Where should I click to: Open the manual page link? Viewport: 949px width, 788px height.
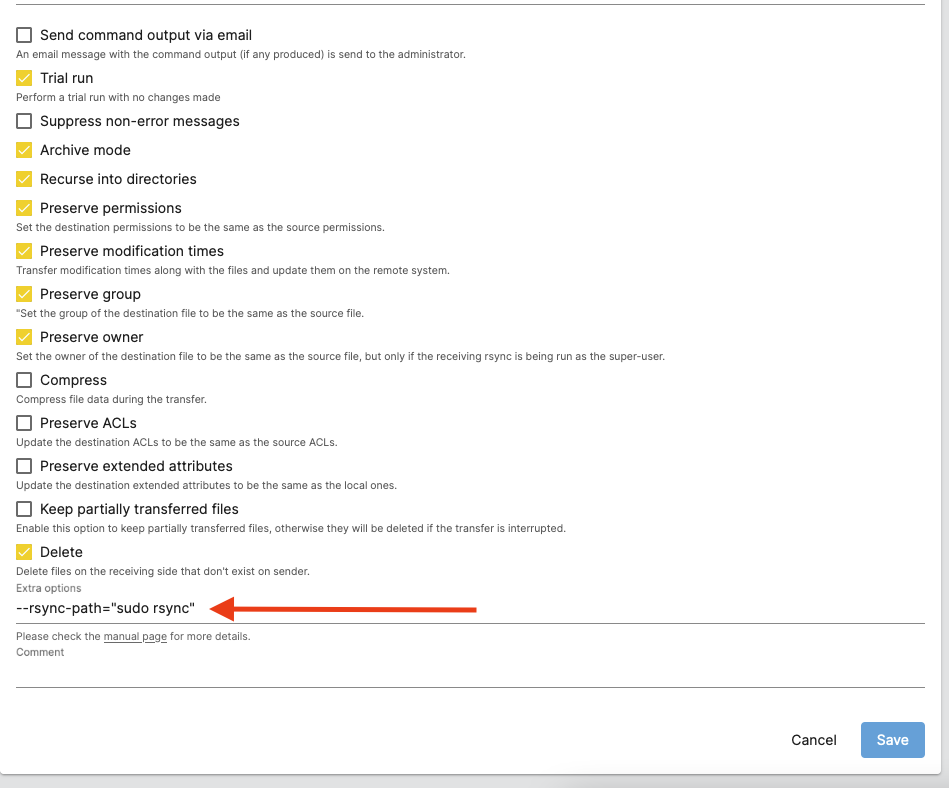(135, 636)
